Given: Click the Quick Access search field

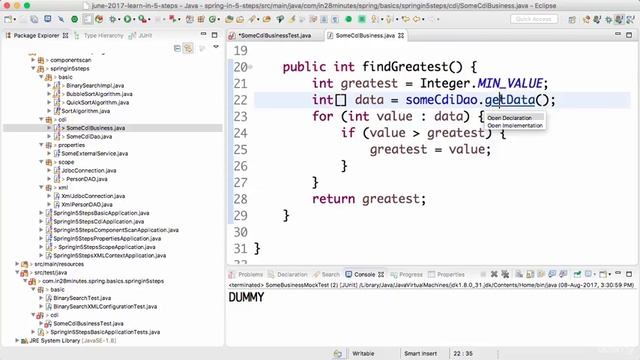Looking at the screenshot, I should point(533,19).
